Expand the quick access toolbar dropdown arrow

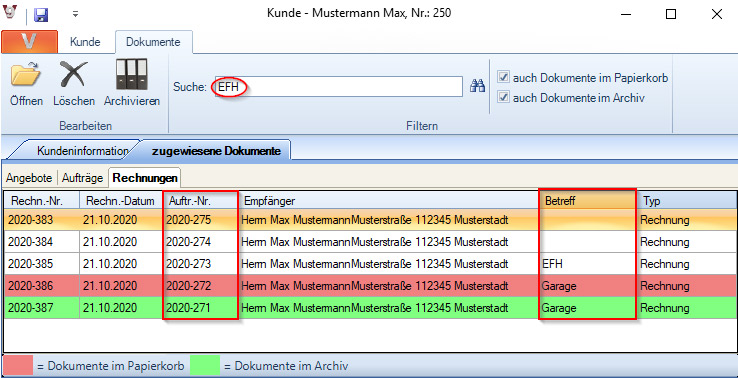tap(75, 15)
